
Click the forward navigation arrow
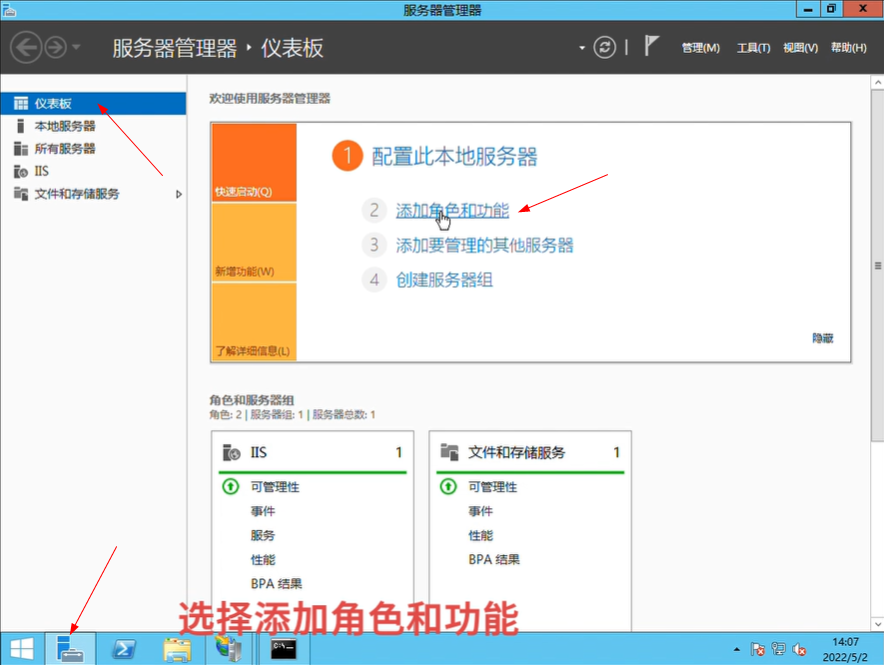pyautogui.click(x=55, y=47)
